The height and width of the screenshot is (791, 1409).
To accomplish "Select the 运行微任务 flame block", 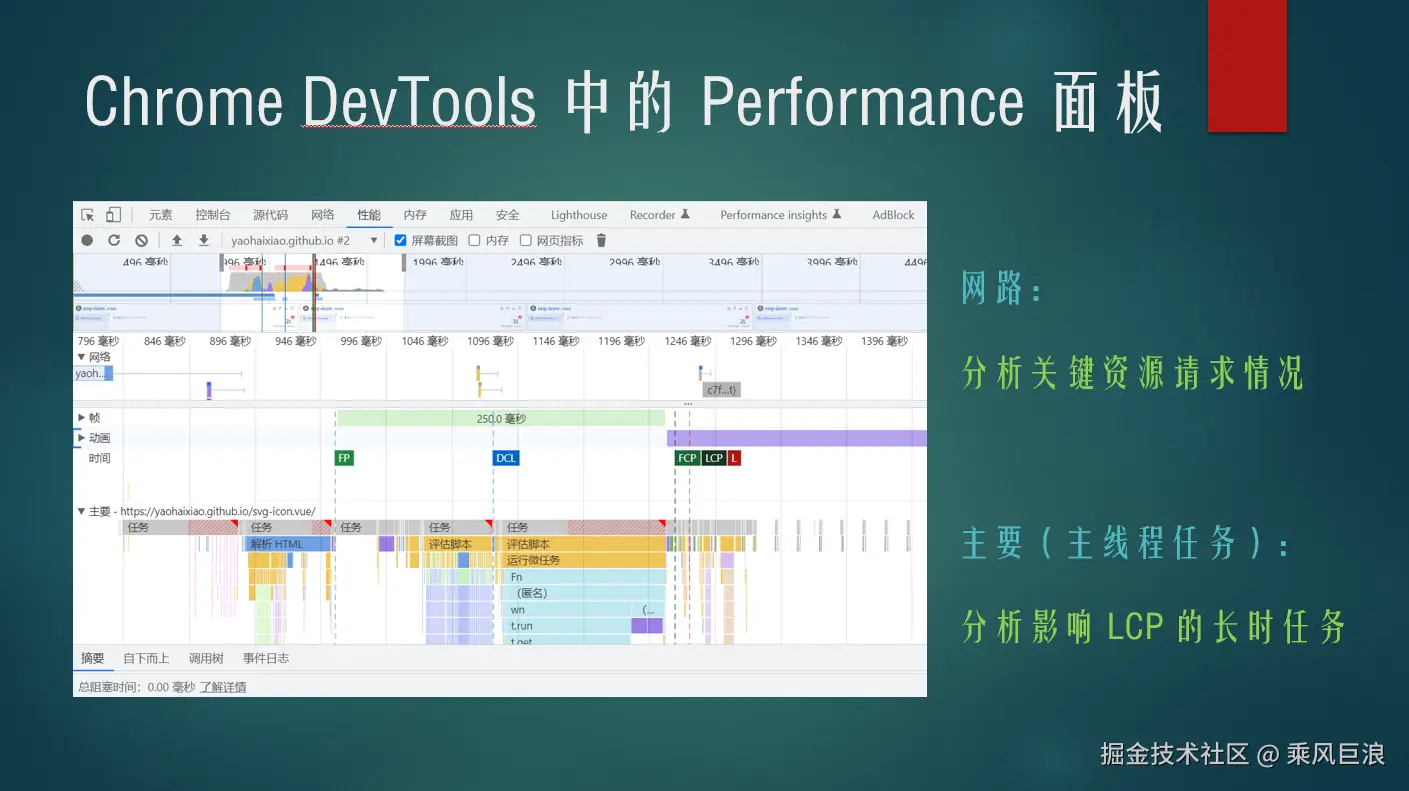I will pos(584,560).
